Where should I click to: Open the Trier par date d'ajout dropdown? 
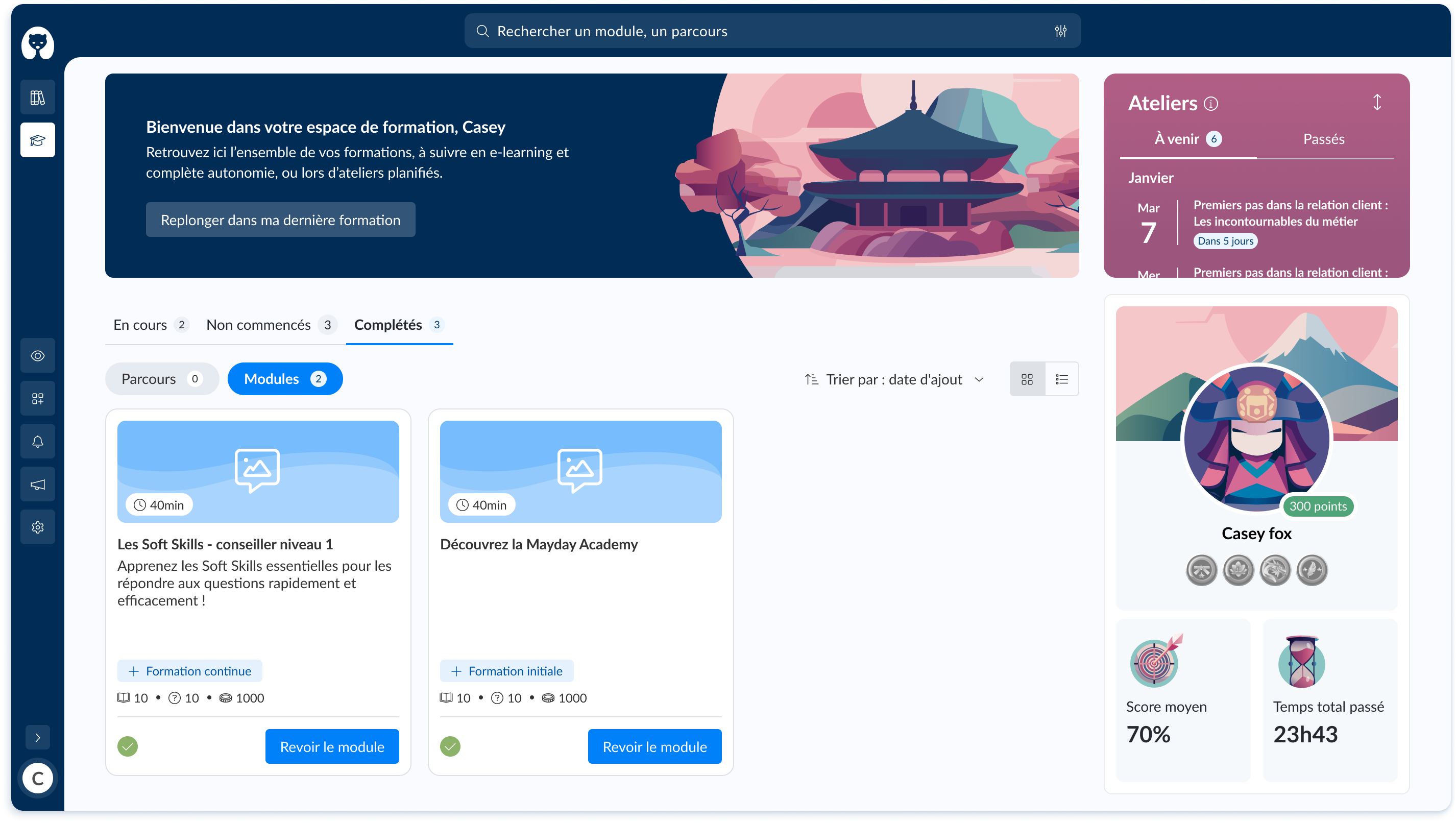[x=894, y=379]
